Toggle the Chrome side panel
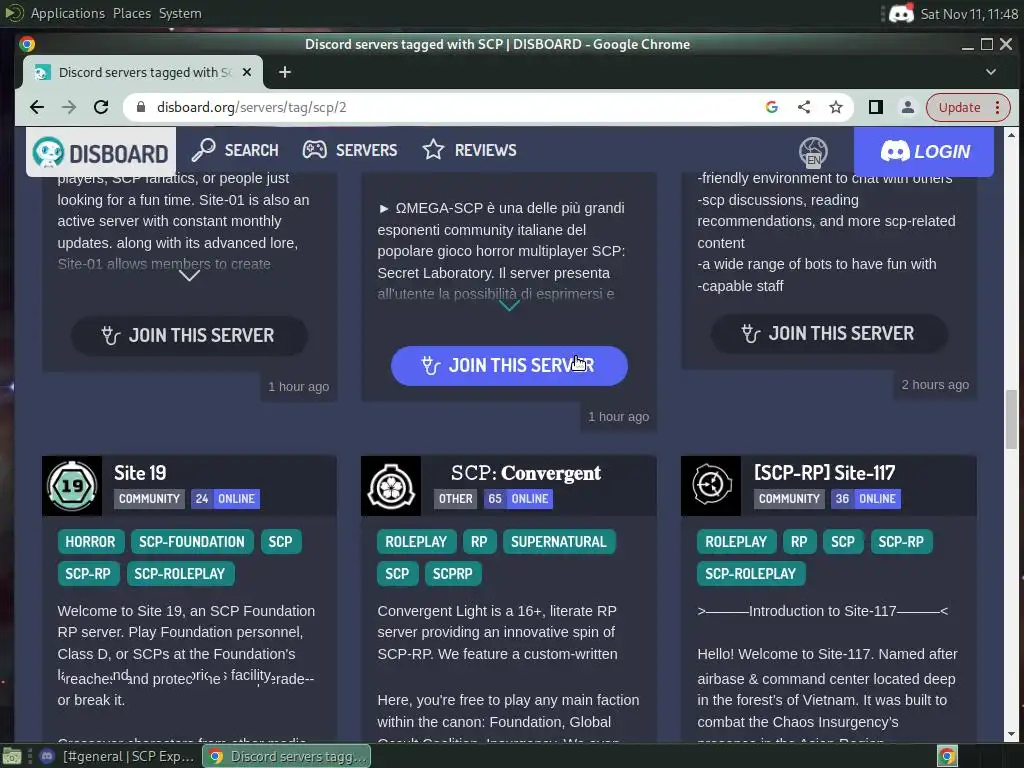Image resolution: width=1024 pixels, height=768 pixels. (876, 107)
